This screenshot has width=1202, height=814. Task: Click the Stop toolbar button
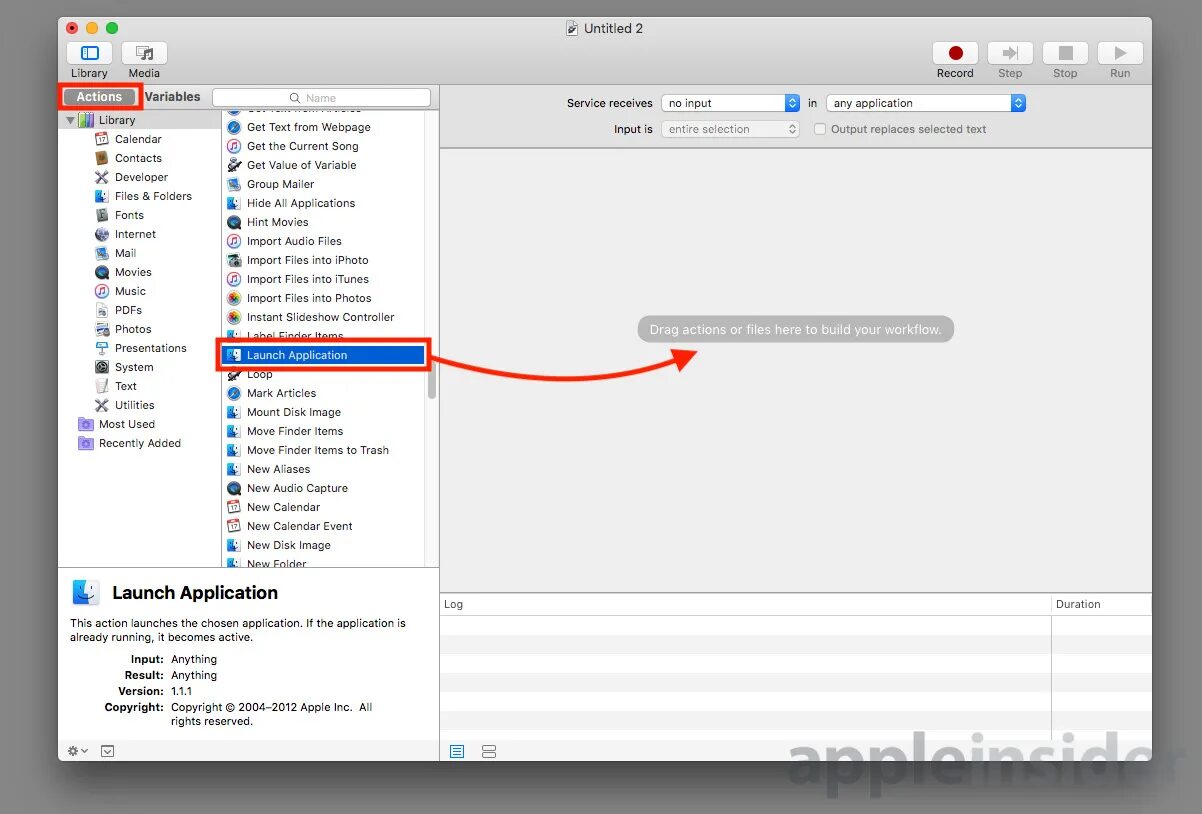1065,53
